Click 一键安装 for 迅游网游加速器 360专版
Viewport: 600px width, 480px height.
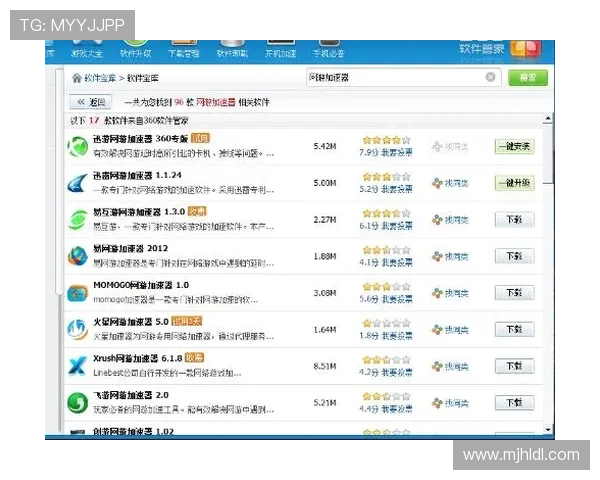pyautogui.click(x=514, y=146)
